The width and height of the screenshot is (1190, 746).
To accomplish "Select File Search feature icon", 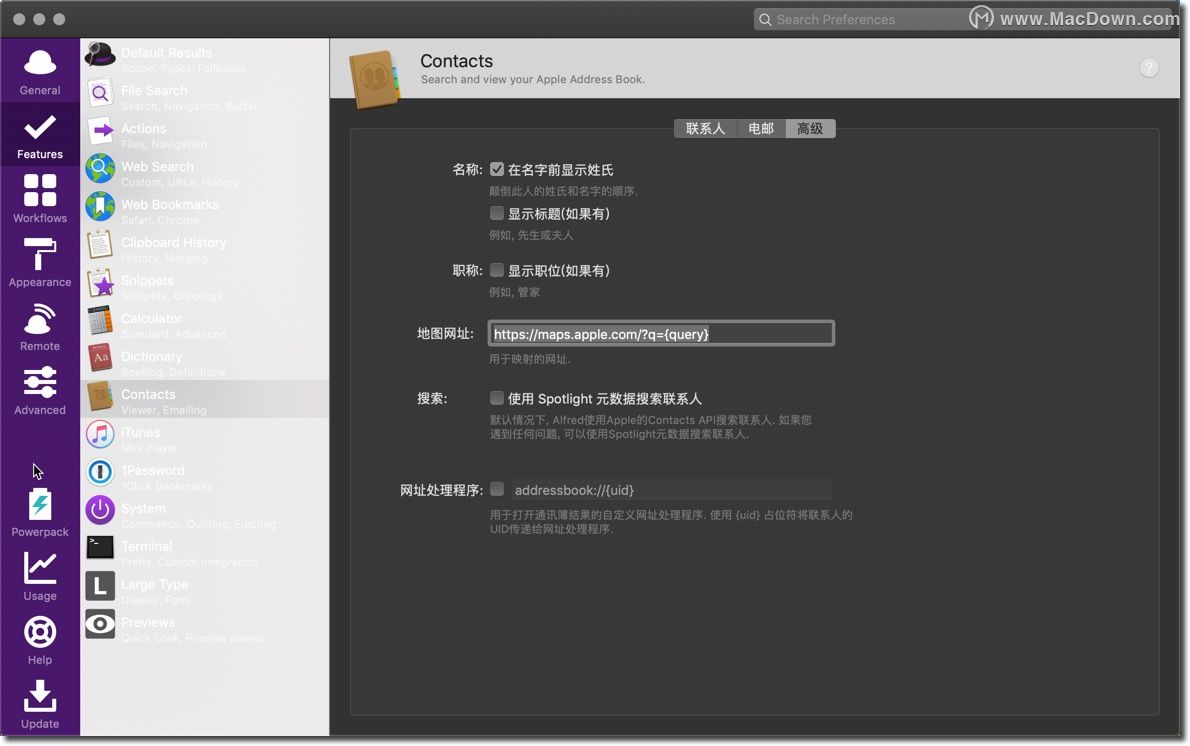I will click(99, 93).
